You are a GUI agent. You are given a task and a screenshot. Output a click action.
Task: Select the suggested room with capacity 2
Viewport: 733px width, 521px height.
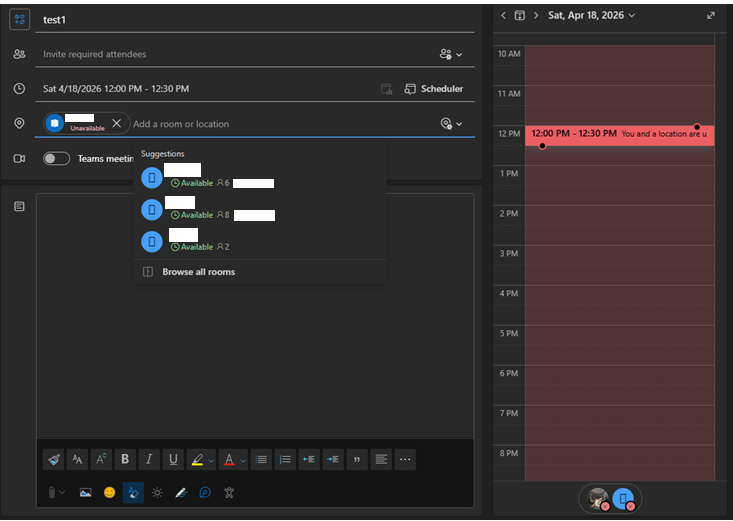click(259, 241)
